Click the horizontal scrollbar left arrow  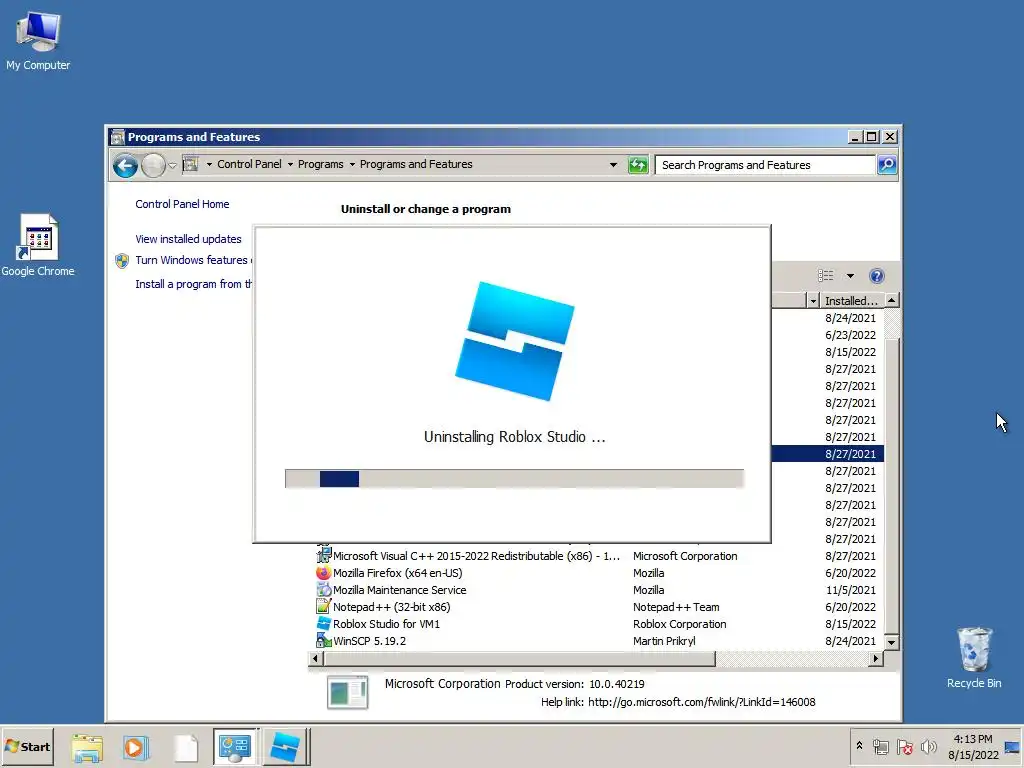[315, 659]
